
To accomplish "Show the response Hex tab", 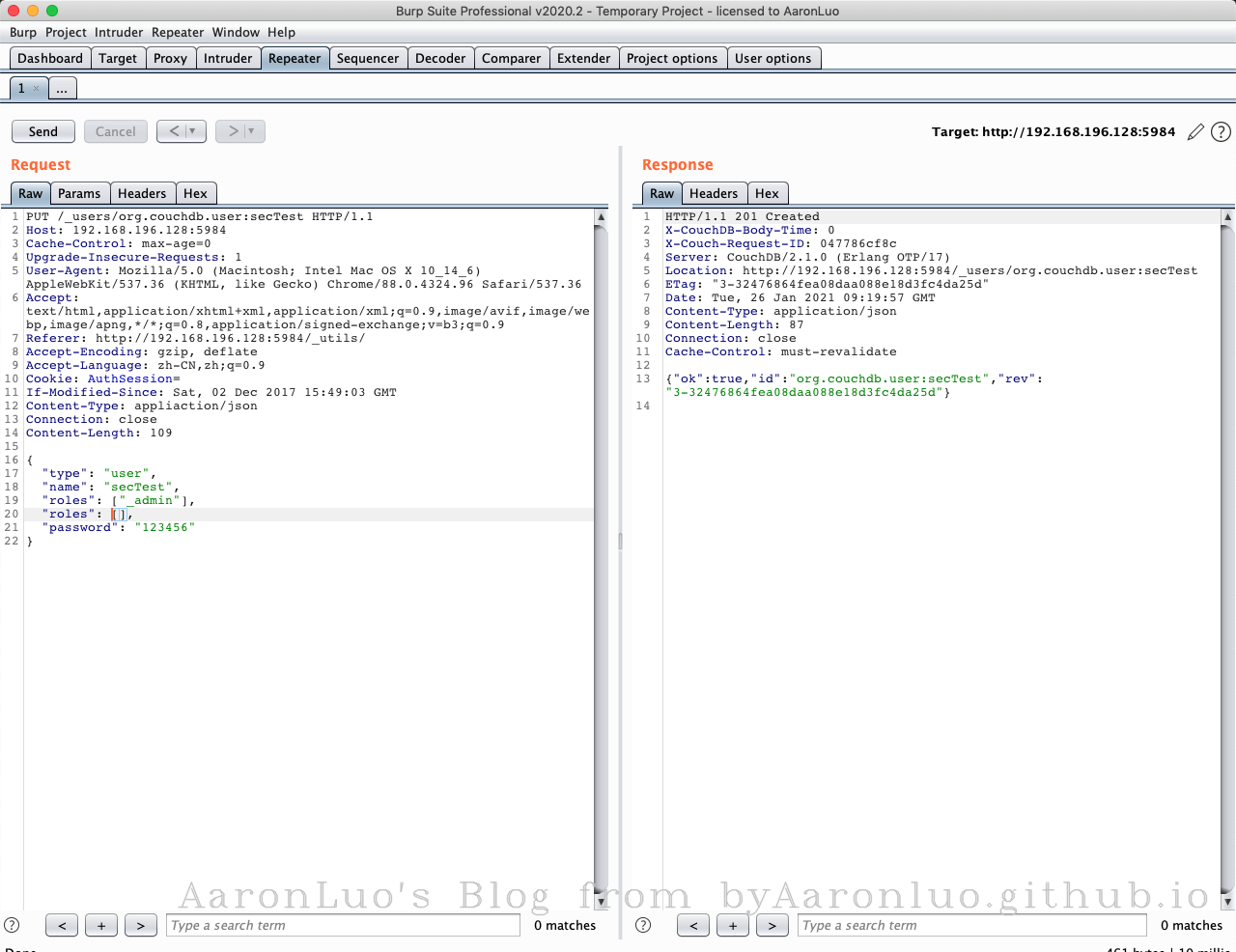I will 768,193.
